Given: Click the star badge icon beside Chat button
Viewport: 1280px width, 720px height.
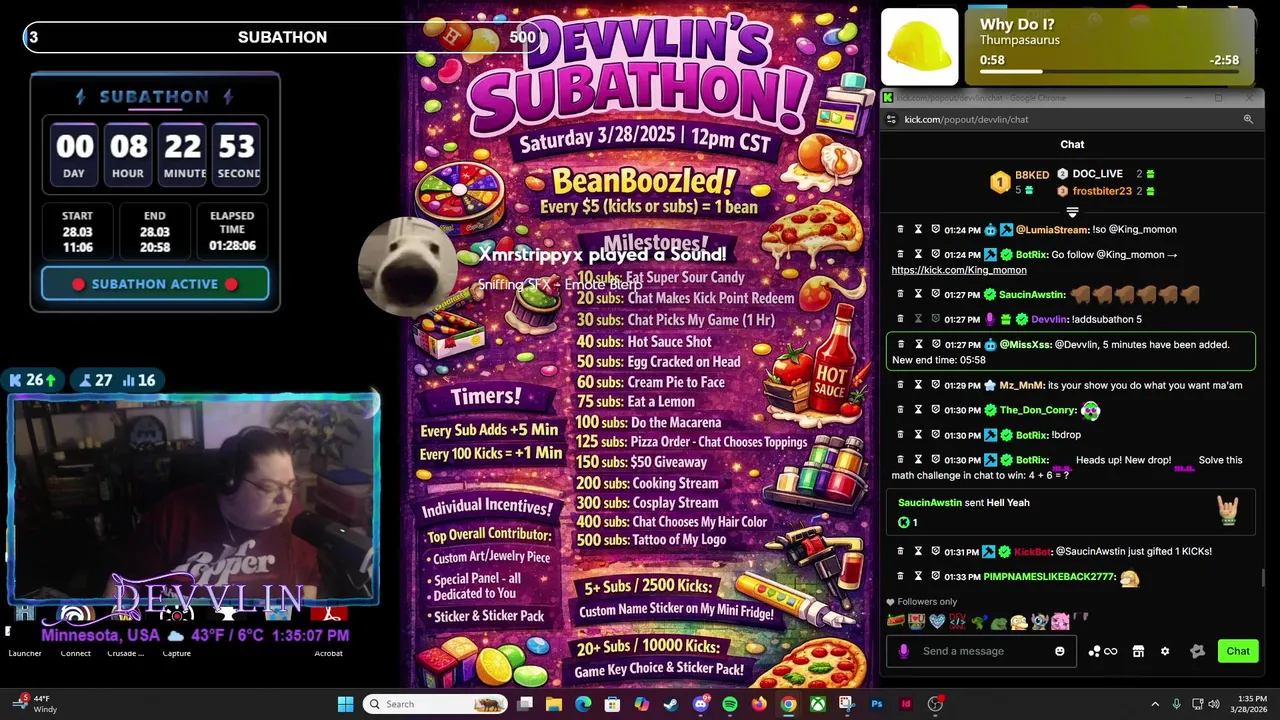Looking at the screenshot, I should coord(1198,651).
